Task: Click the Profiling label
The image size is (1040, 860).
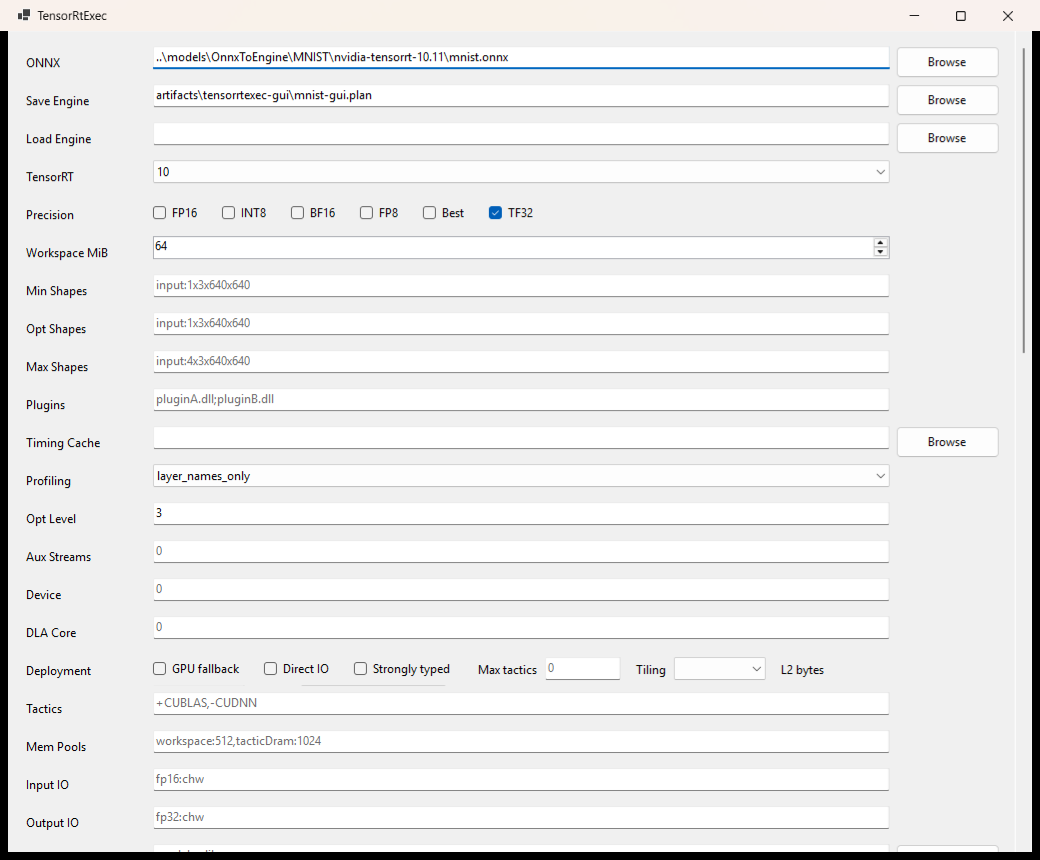Action: pyautogui.click(x=48, y=481)
